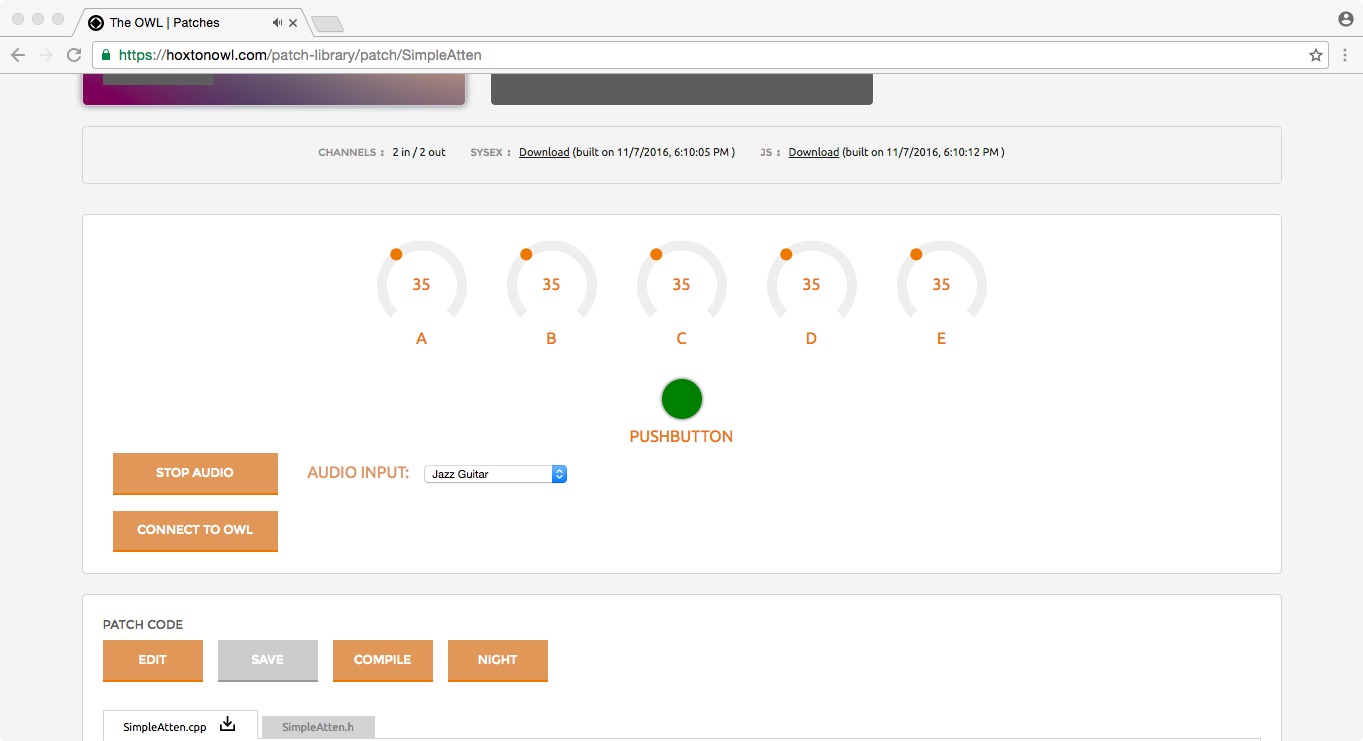Click the browser reload icon
The width and height of the screenshot is (1363, 741).
click(74, 56)
